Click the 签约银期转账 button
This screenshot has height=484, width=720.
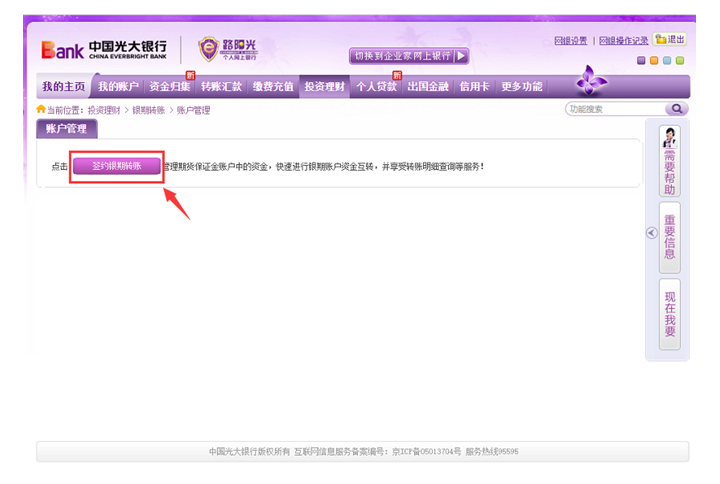[116, 167]
